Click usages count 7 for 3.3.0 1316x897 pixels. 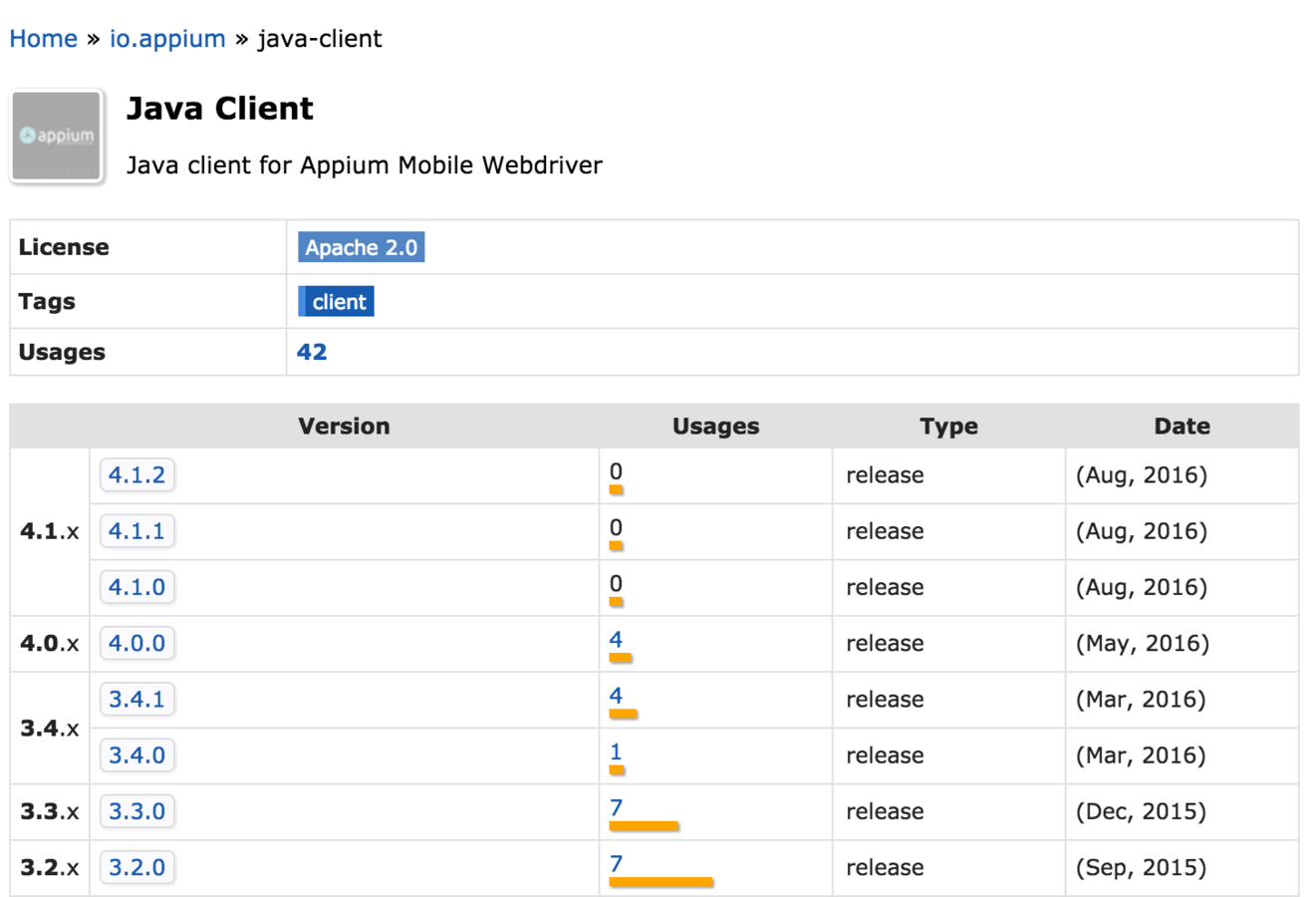click(x=616, y=808)
